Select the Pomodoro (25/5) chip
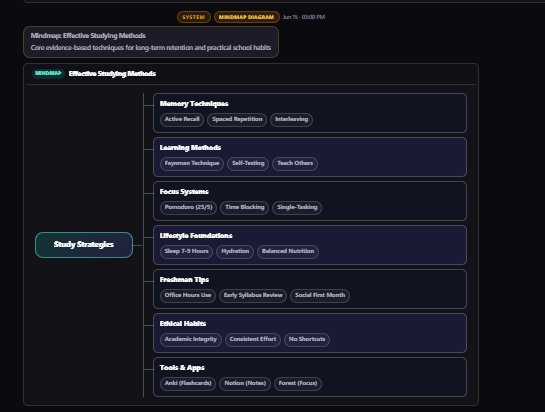 click(188, 208)
